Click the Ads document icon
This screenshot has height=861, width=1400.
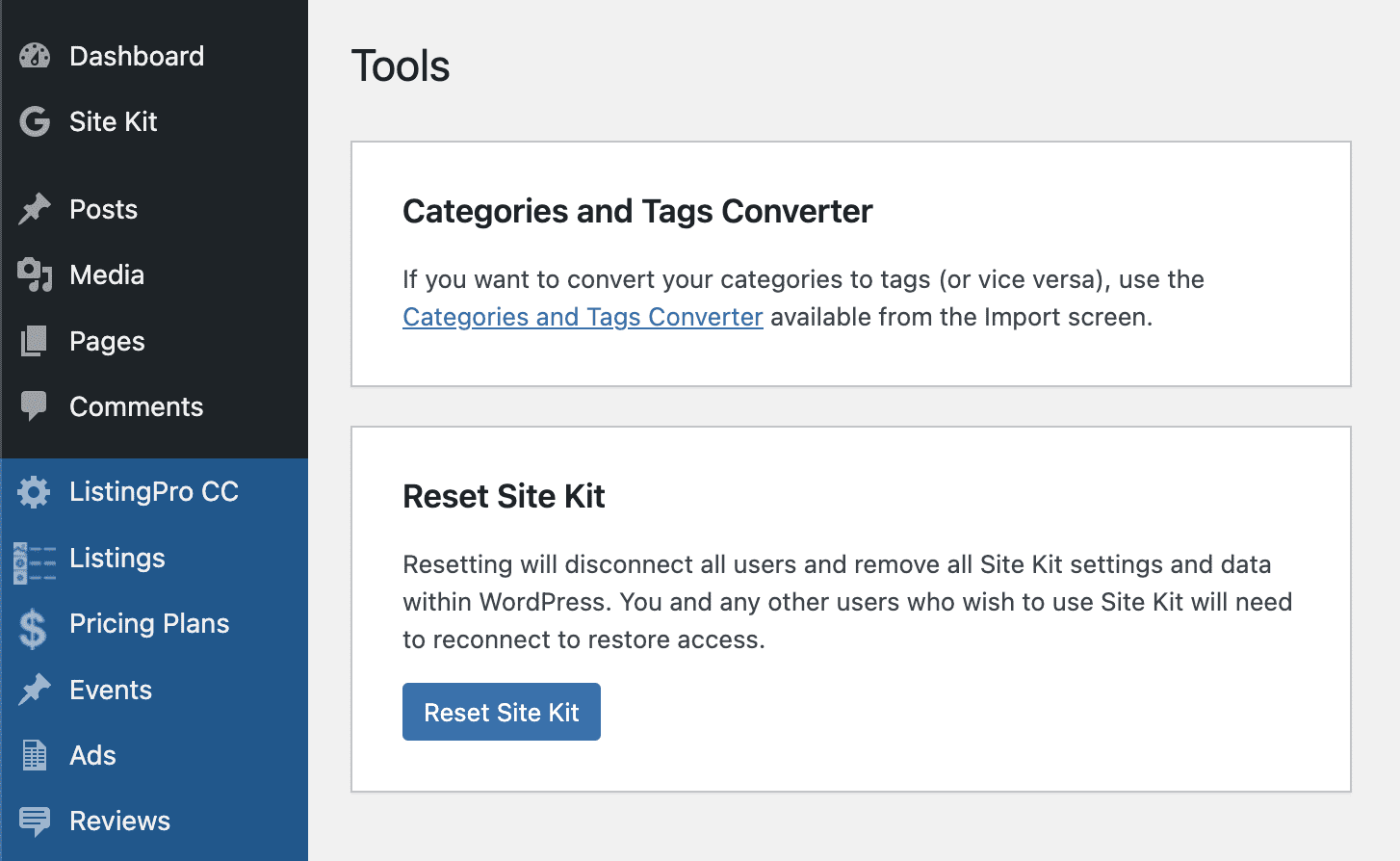click(x=35, y=756)
